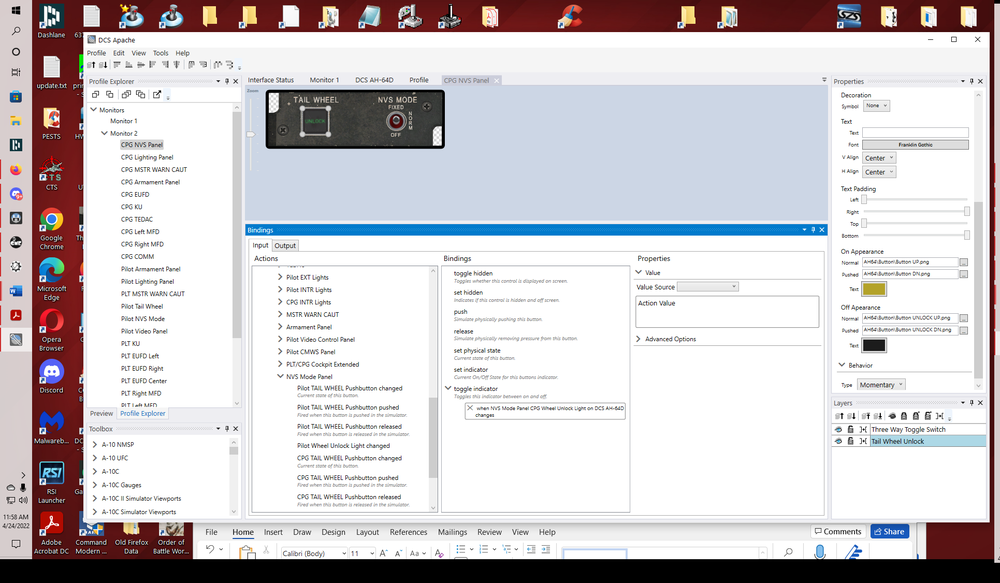Hide the Tail Wheel Unlock layer

point(839,441)
